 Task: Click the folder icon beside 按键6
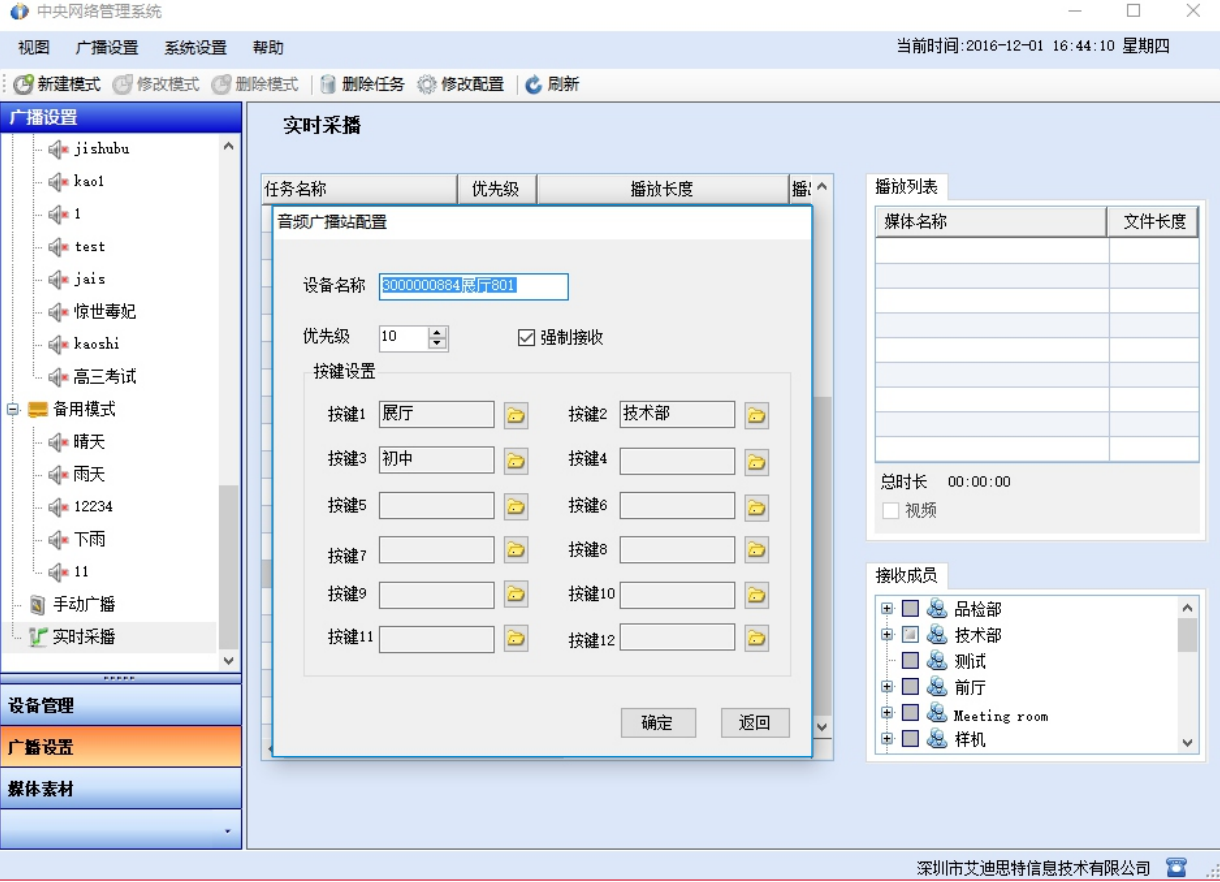757,507
